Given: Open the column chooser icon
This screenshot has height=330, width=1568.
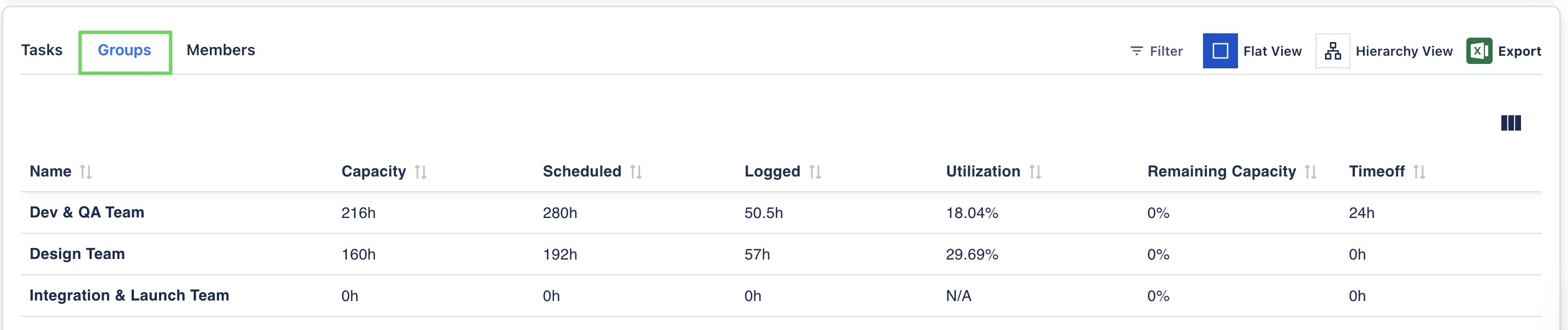Looking at the screenshot, I should pyautogui.click(x=1510, y=123).
